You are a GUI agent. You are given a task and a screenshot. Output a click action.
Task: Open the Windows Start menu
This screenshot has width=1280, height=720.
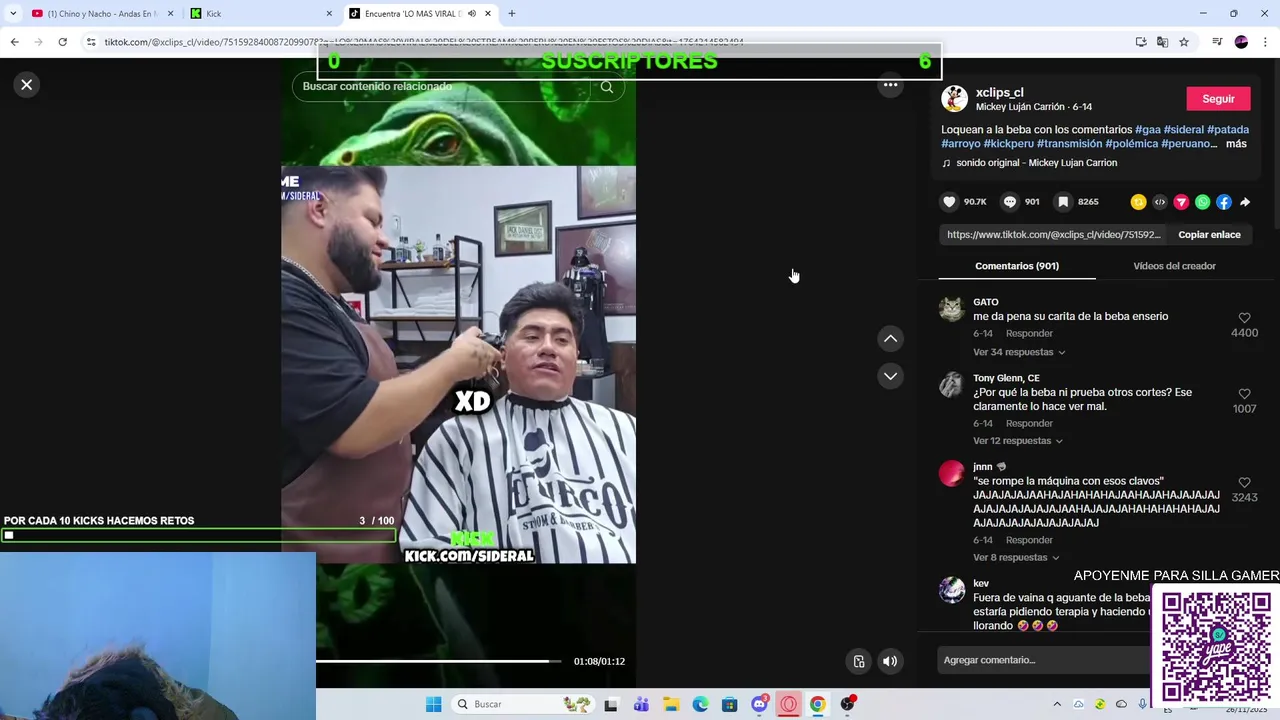(x=433, y=704)
